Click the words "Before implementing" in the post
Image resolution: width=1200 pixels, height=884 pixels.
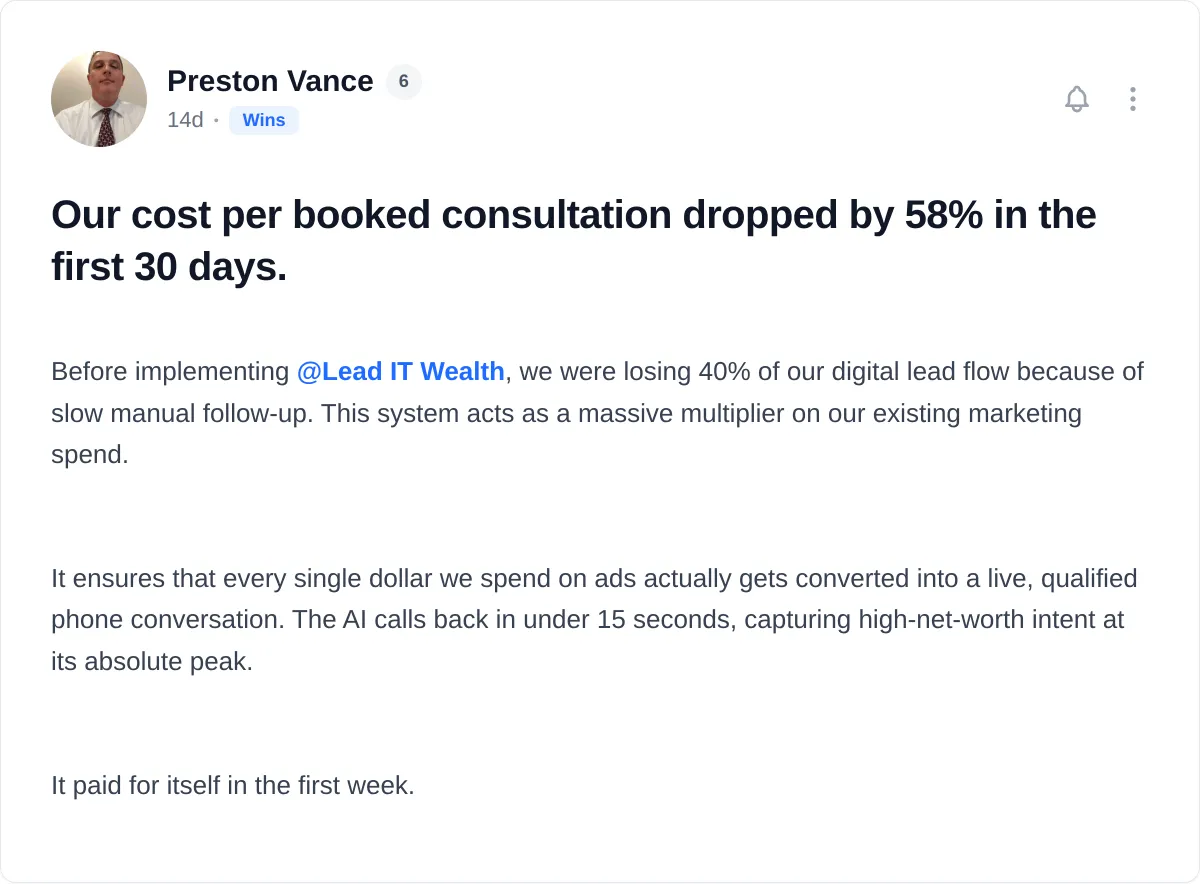tap(170, 371)
